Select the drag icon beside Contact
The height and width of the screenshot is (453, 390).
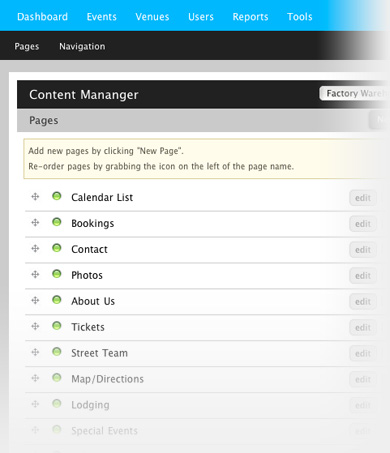35,249
